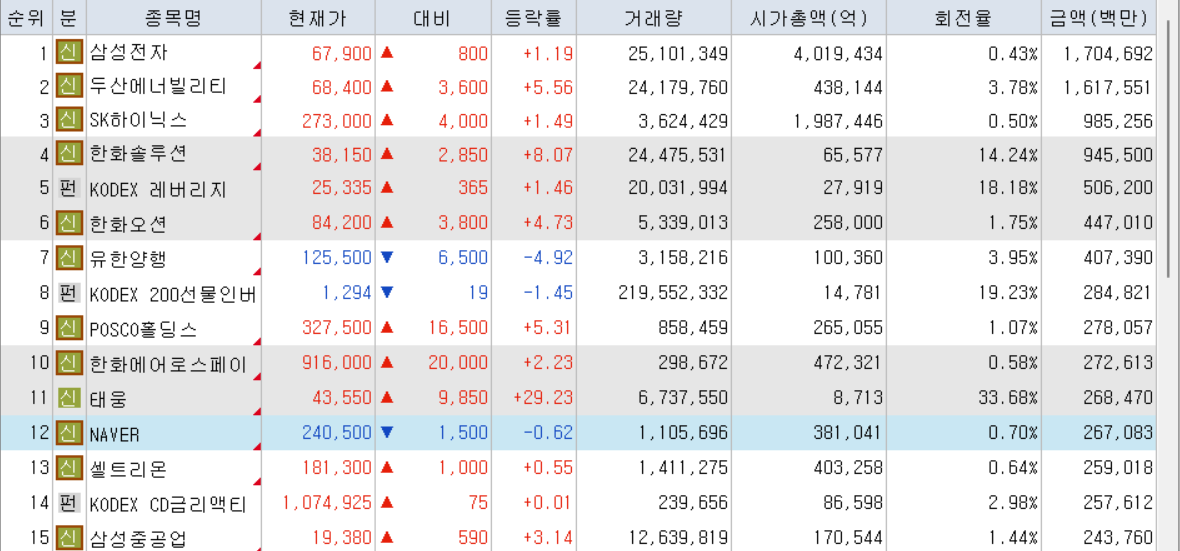Screen dimensions: 1180x551
Task: Select the KODEX CD금리액티 row name
Action: pos(169,504)
